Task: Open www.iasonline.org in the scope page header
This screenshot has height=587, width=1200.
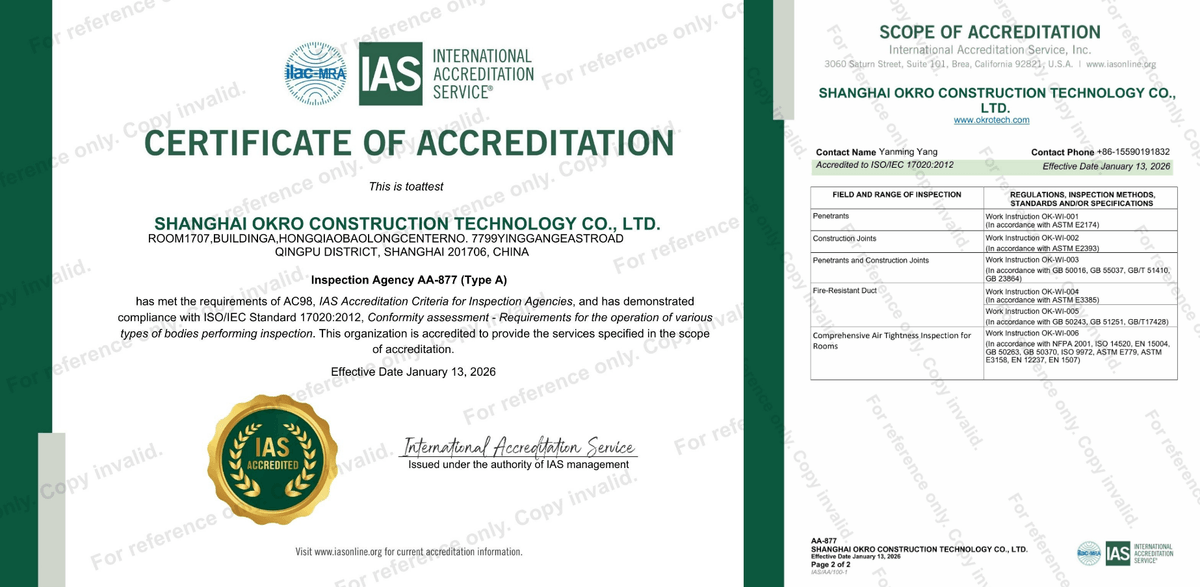Action: click(x=1120, y=64)
